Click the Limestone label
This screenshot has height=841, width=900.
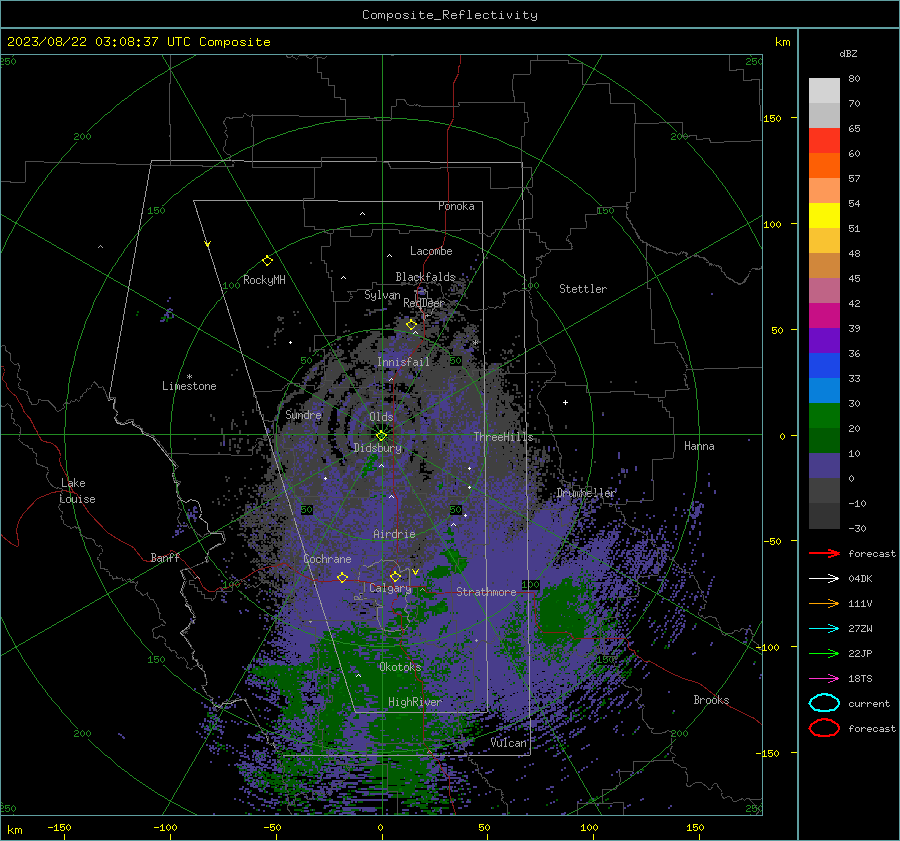click(x=189, y=386)
